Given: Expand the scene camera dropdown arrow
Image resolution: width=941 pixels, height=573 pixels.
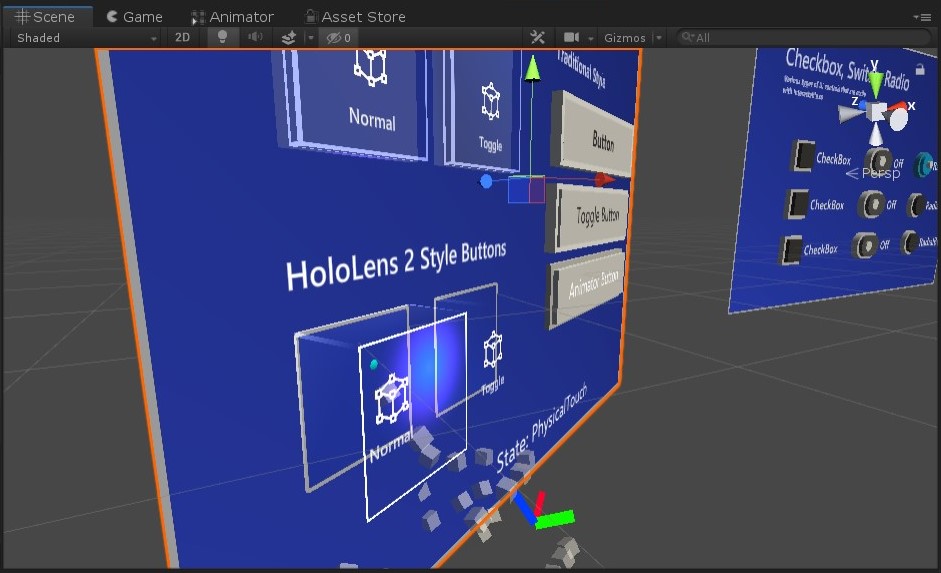Looking at the screenshot, I should point(591,38).
